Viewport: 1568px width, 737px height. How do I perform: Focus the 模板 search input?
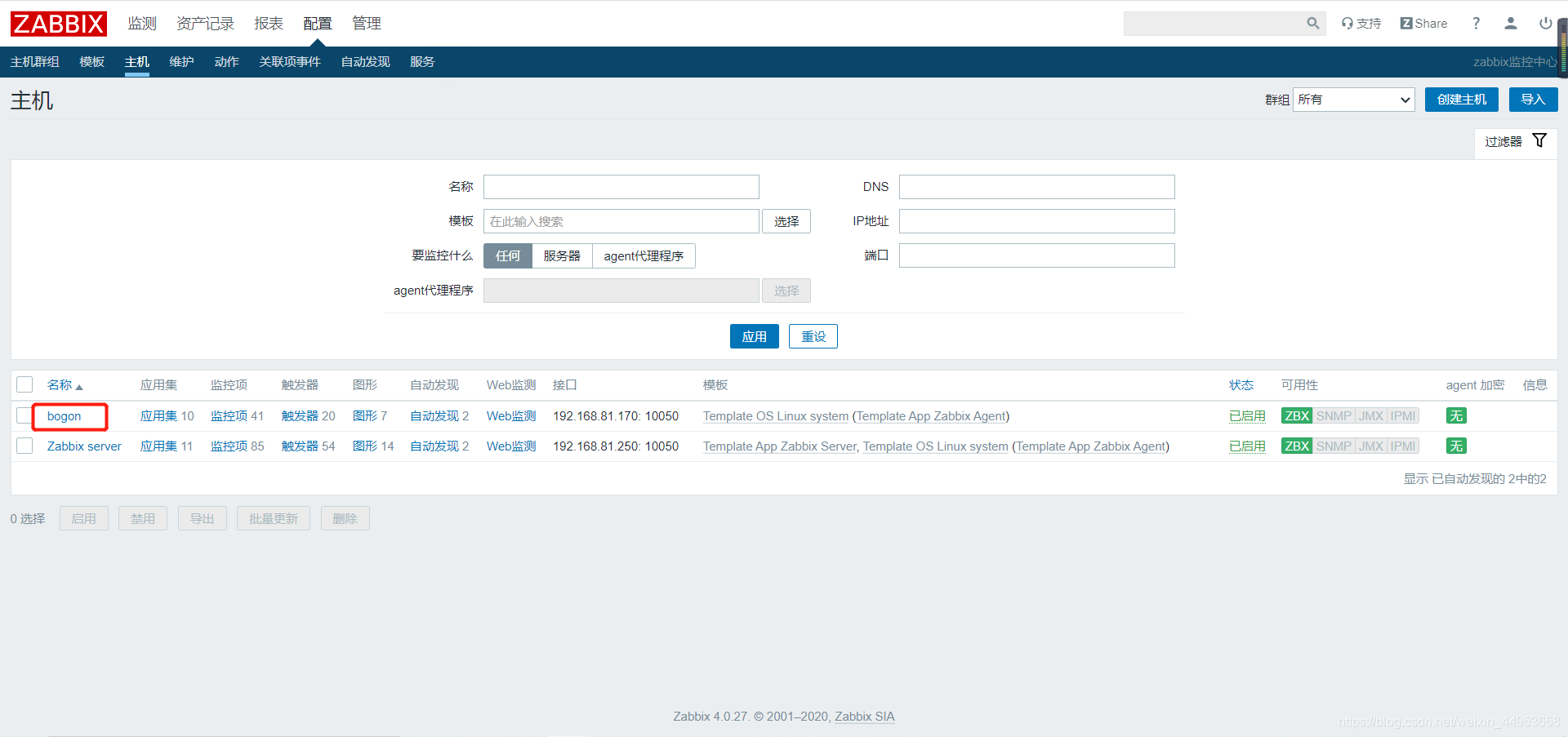pos(621,221)
